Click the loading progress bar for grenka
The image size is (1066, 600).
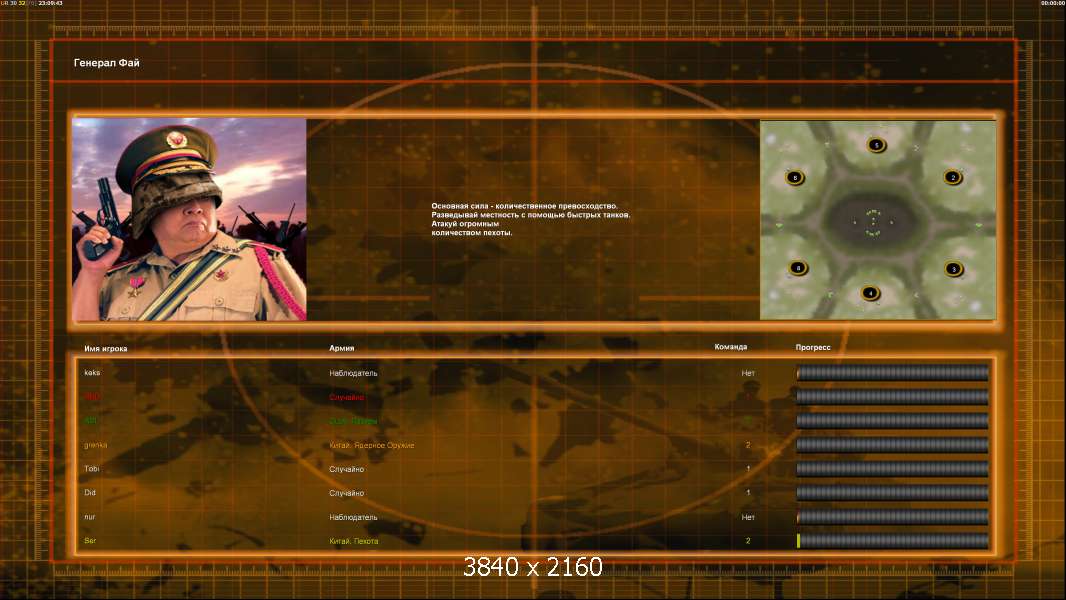coord(892,445)
